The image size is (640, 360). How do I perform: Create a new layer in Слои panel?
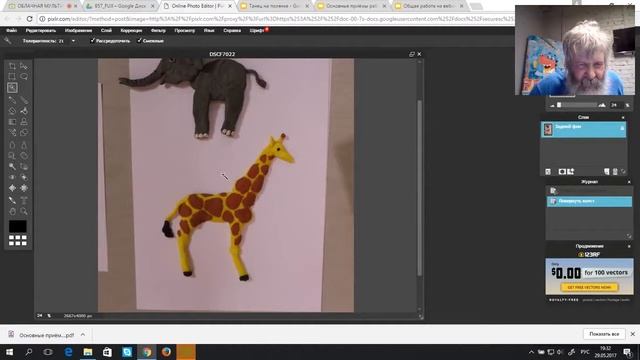pos(607,172)
